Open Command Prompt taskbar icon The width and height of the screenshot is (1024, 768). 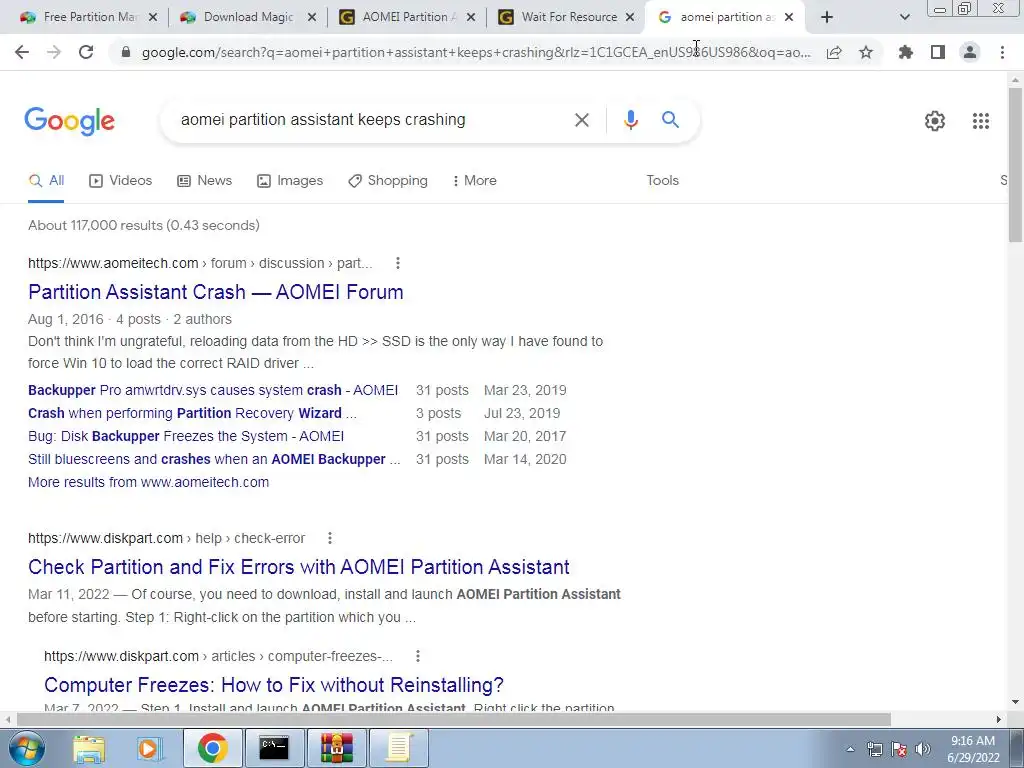coord(274,748)
